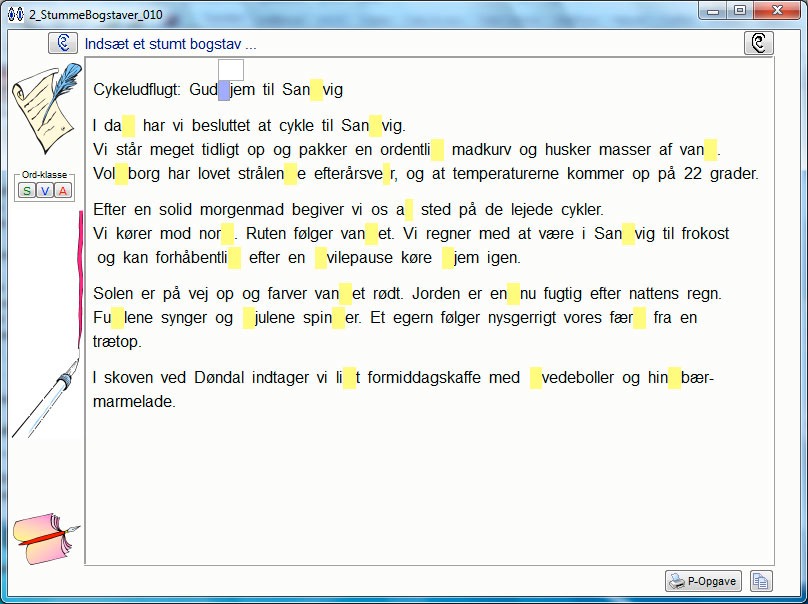Select the blank after 'masser af van'

pyautogui.click(x=711, y=150)
